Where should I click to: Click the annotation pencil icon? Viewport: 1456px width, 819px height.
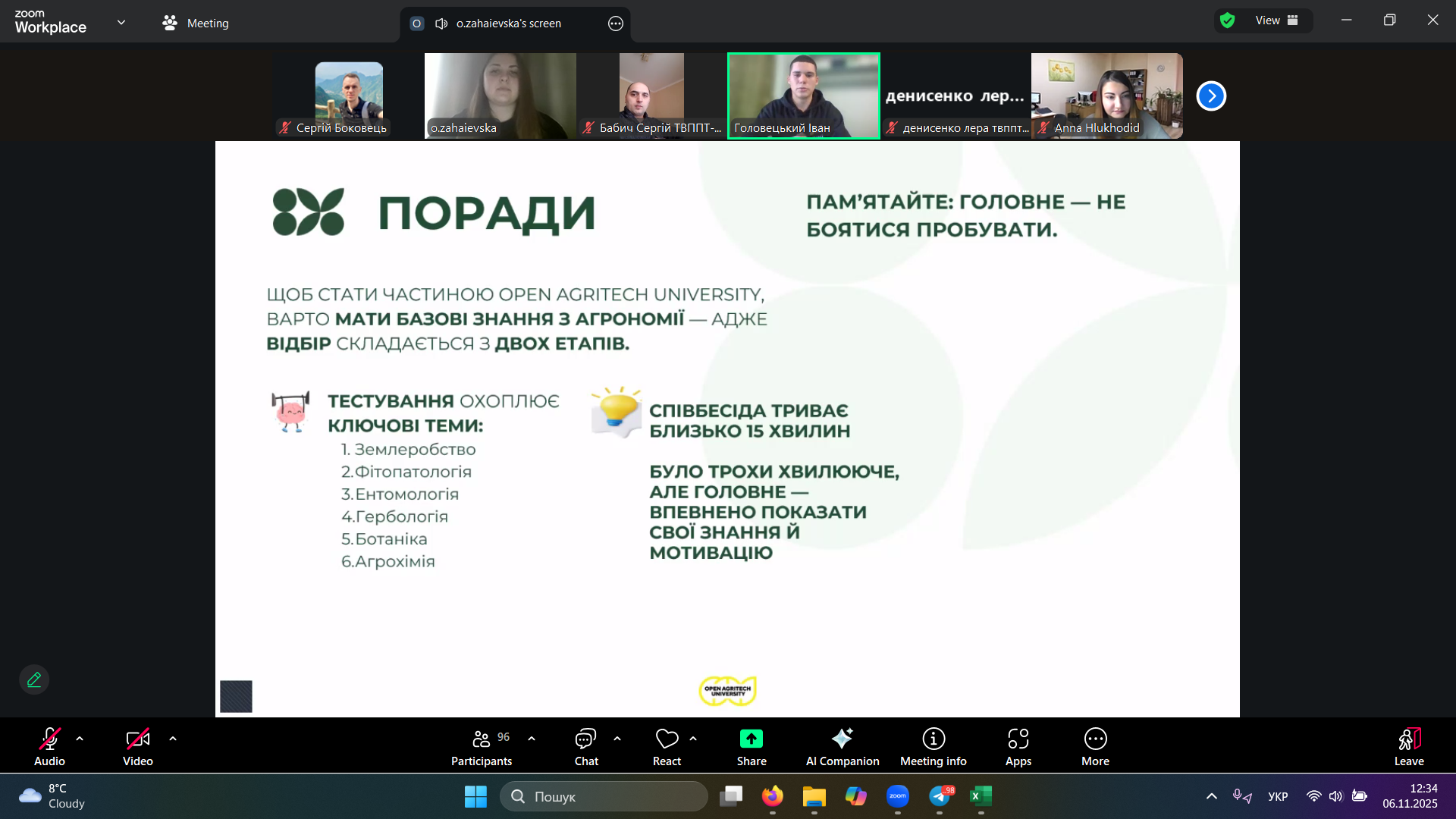tap(34, 679)
